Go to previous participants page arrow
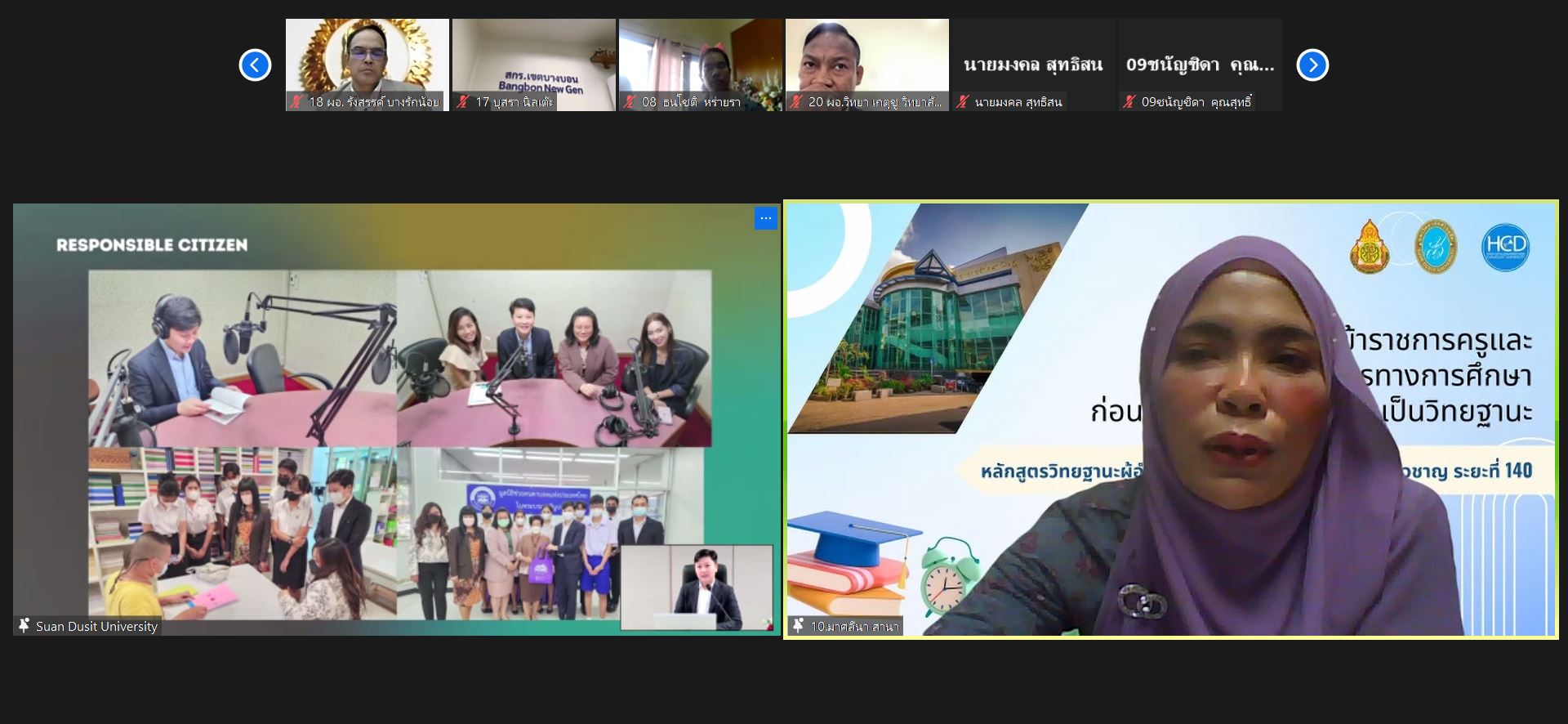 coord(255,65)
